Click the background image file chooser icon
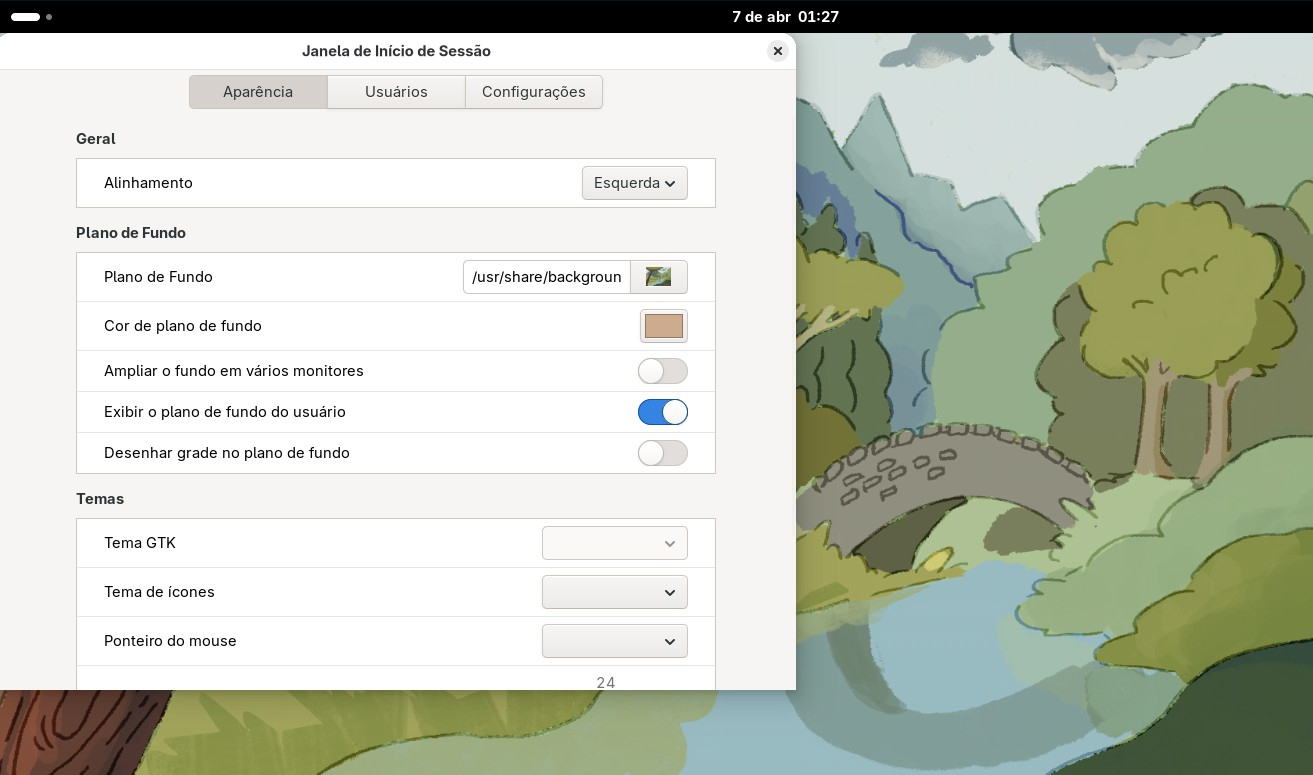Image resolution: width=1313 pixels, height=775 pixels. (x=658, y=277)
